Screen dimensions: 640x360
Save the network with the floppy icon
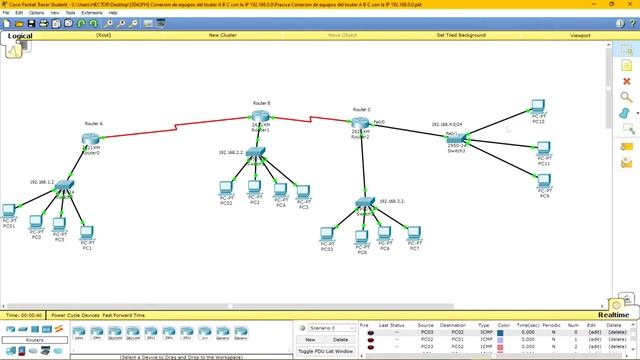point(31,24)
